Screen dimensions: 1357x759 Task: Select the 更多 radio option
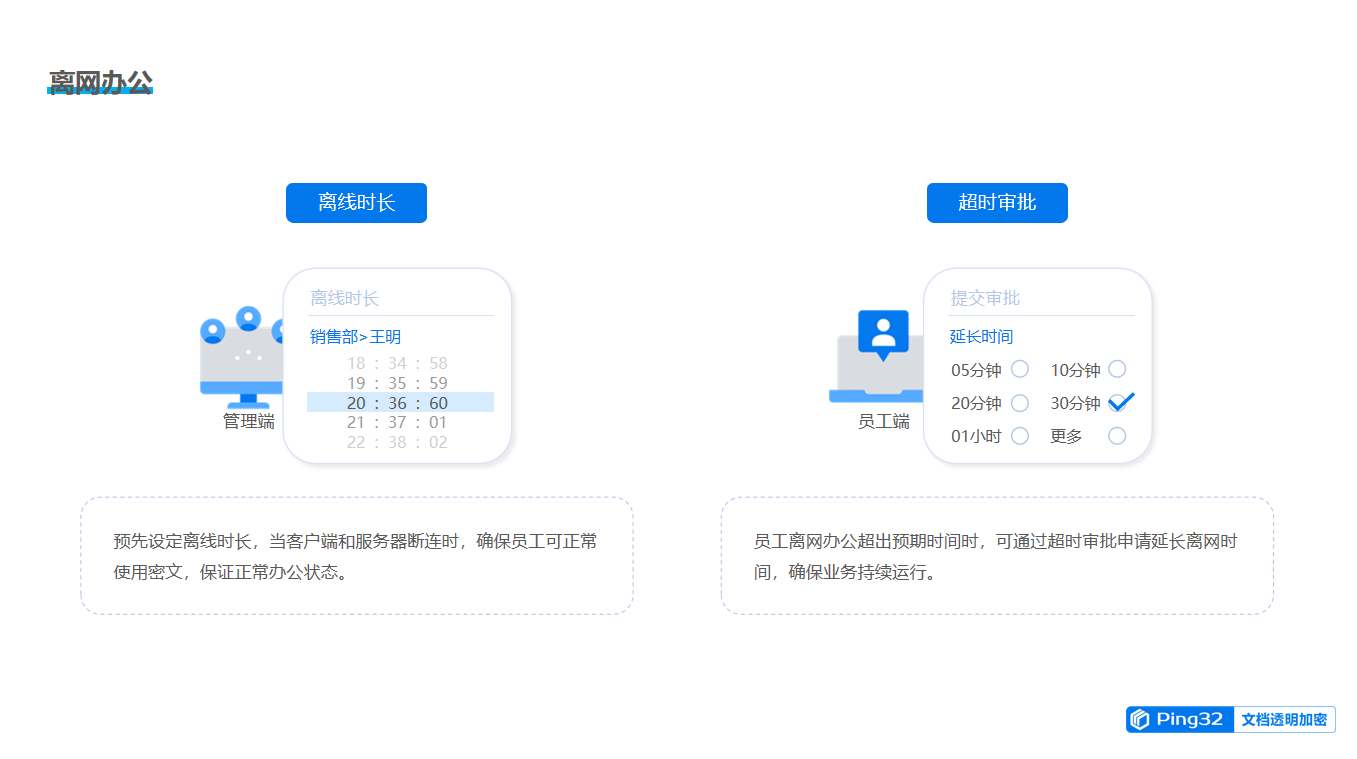click(1117, 436)
